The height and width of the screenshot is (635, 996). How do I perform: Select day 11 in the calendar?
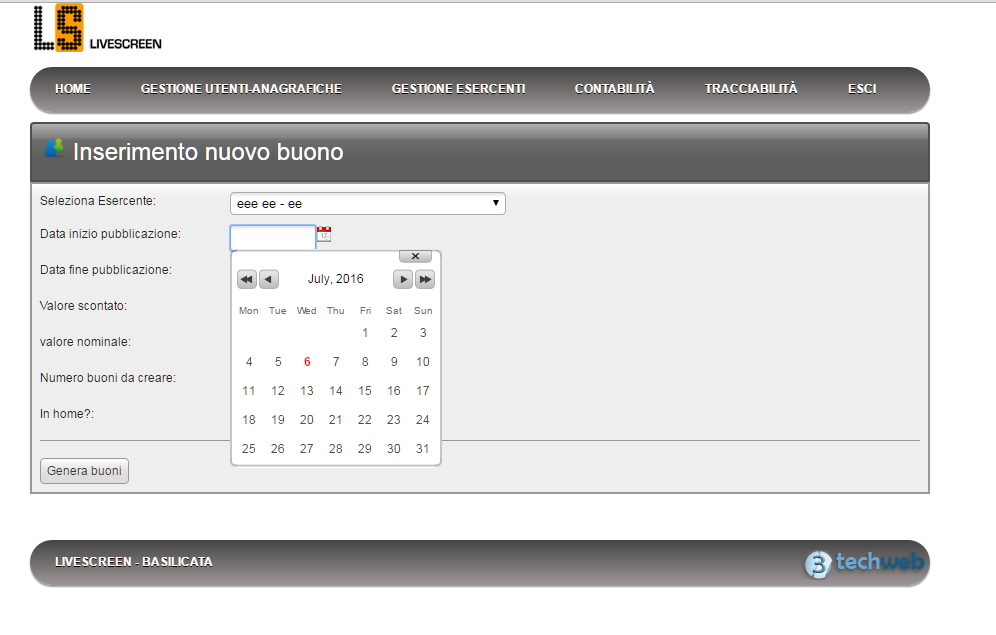tap(249, 391)
